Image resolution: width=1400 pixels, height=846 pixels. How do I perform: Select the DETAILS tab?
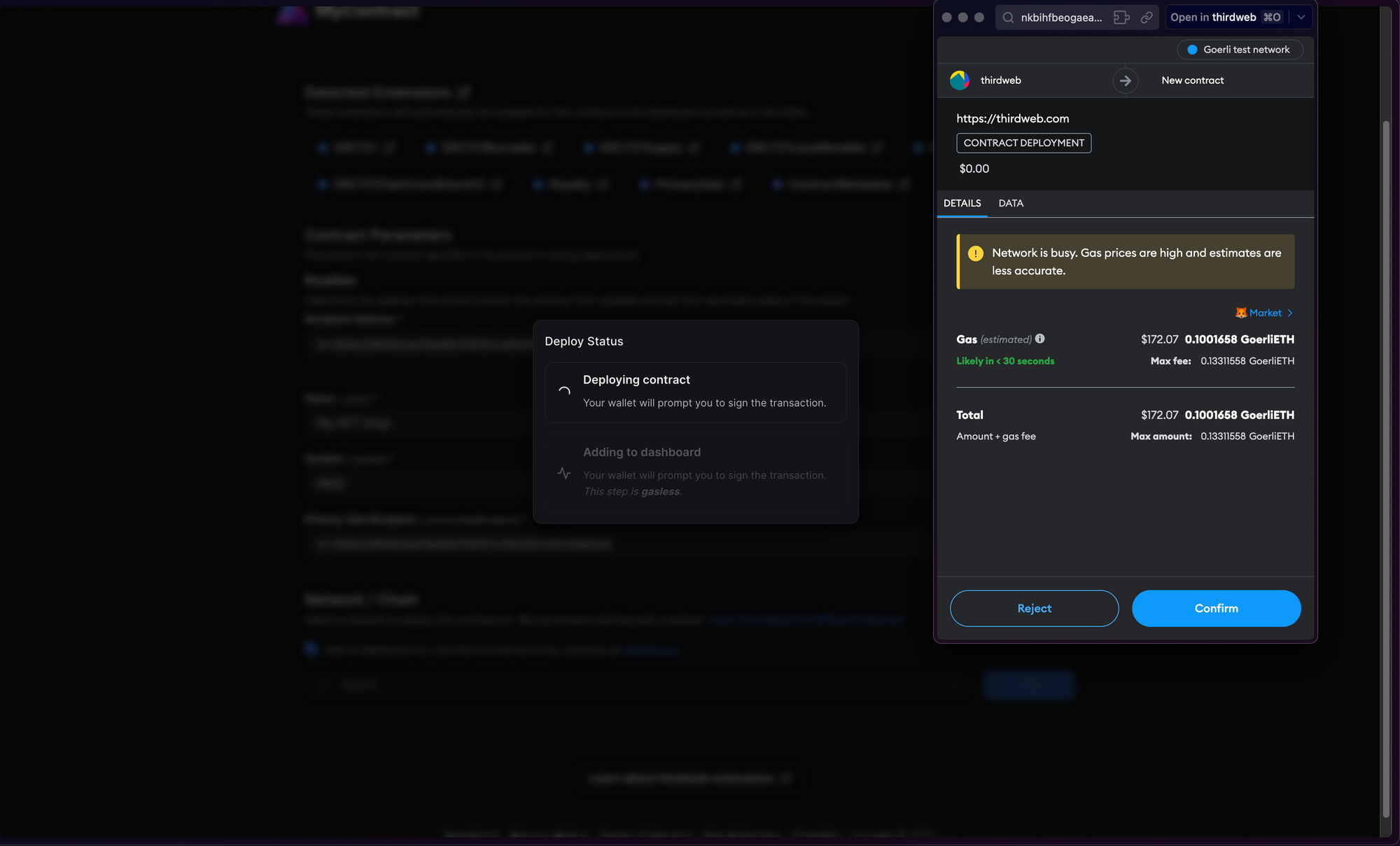pos(962,203)
